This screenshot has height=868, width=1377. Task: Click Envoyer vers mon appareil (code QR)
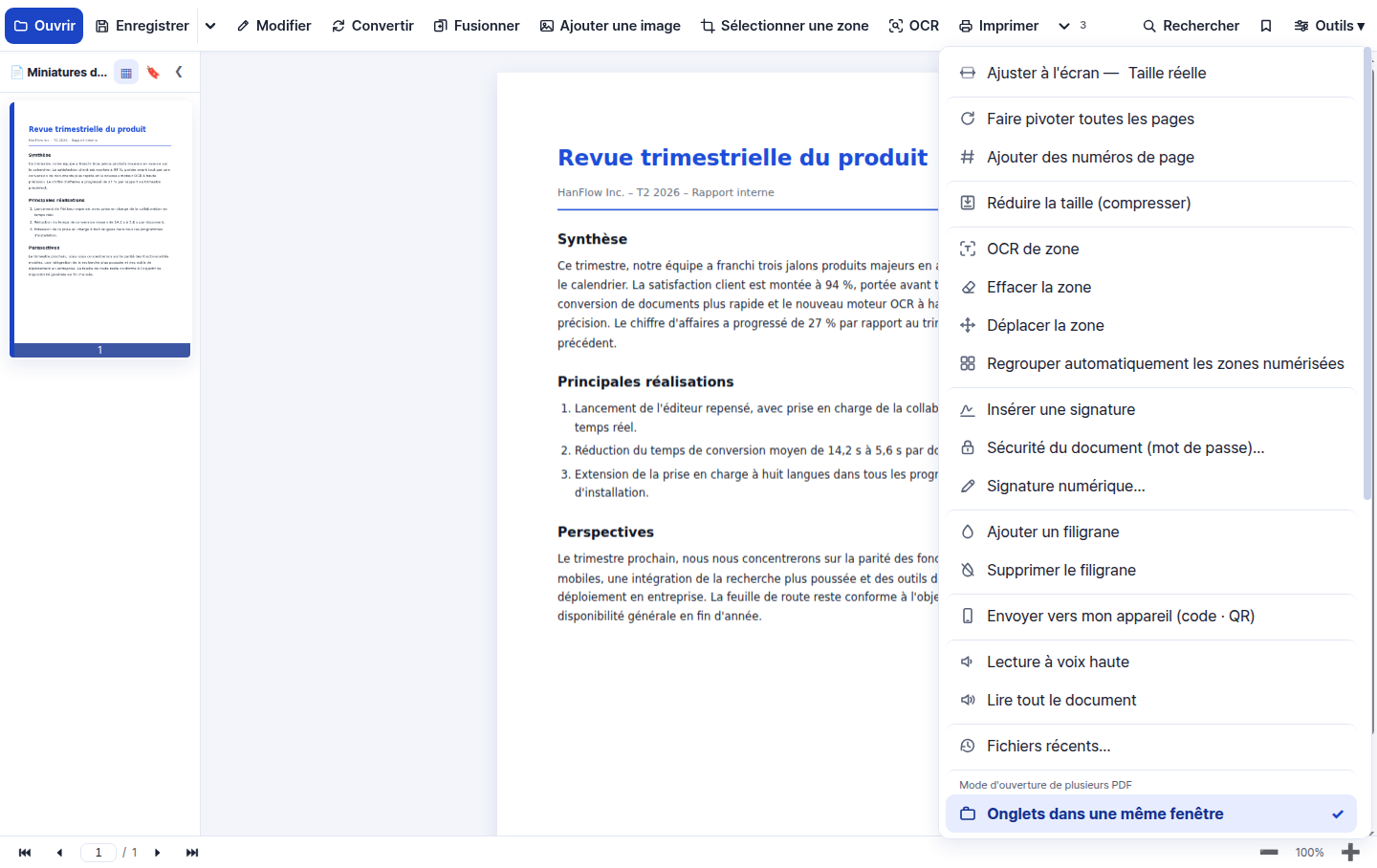(1151, 616)
